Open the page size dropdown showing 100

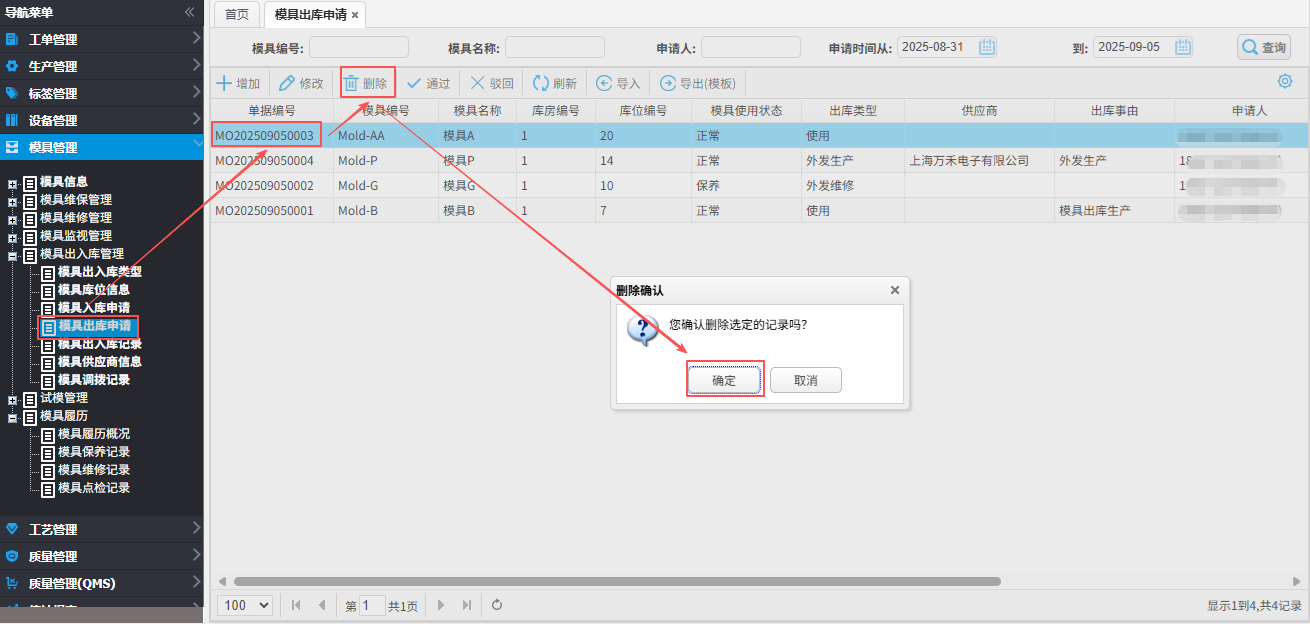247,605
